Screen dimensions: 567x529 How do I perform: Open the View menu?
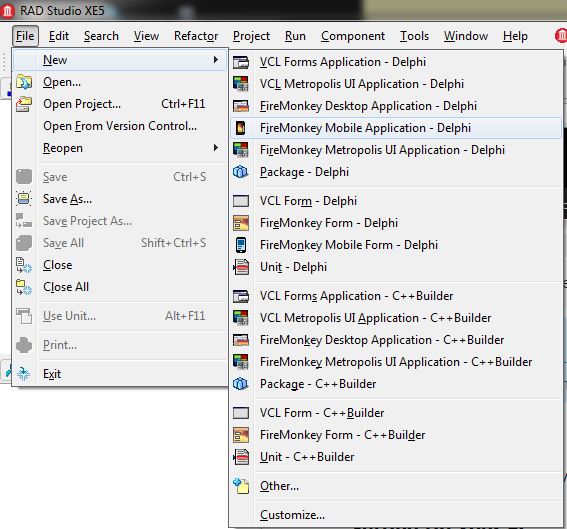coord(146,36)
